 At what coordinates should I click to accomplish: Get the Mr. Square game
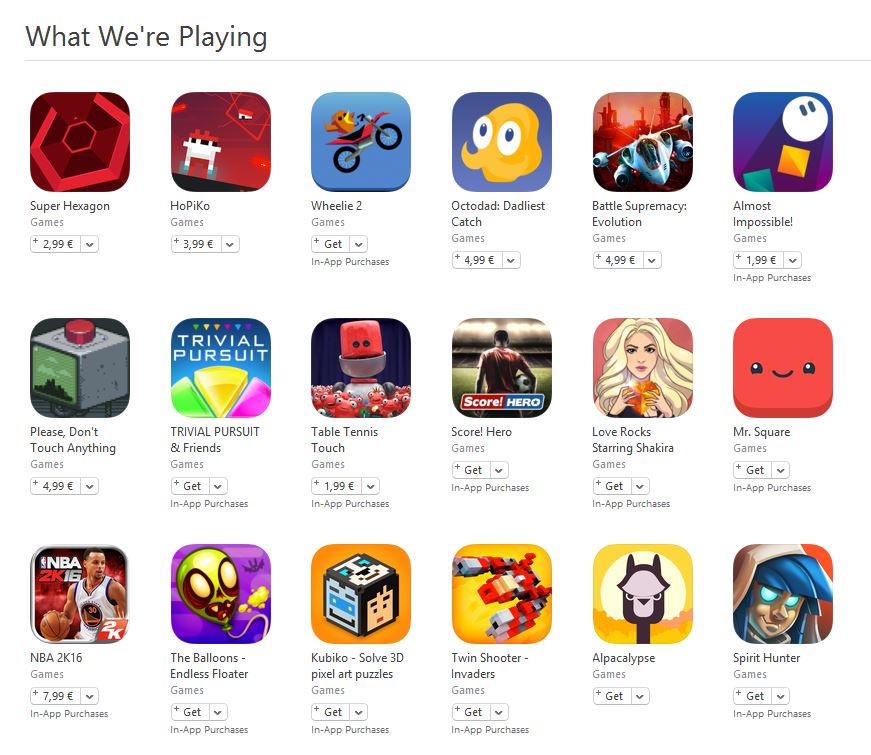tap(752, 470)
